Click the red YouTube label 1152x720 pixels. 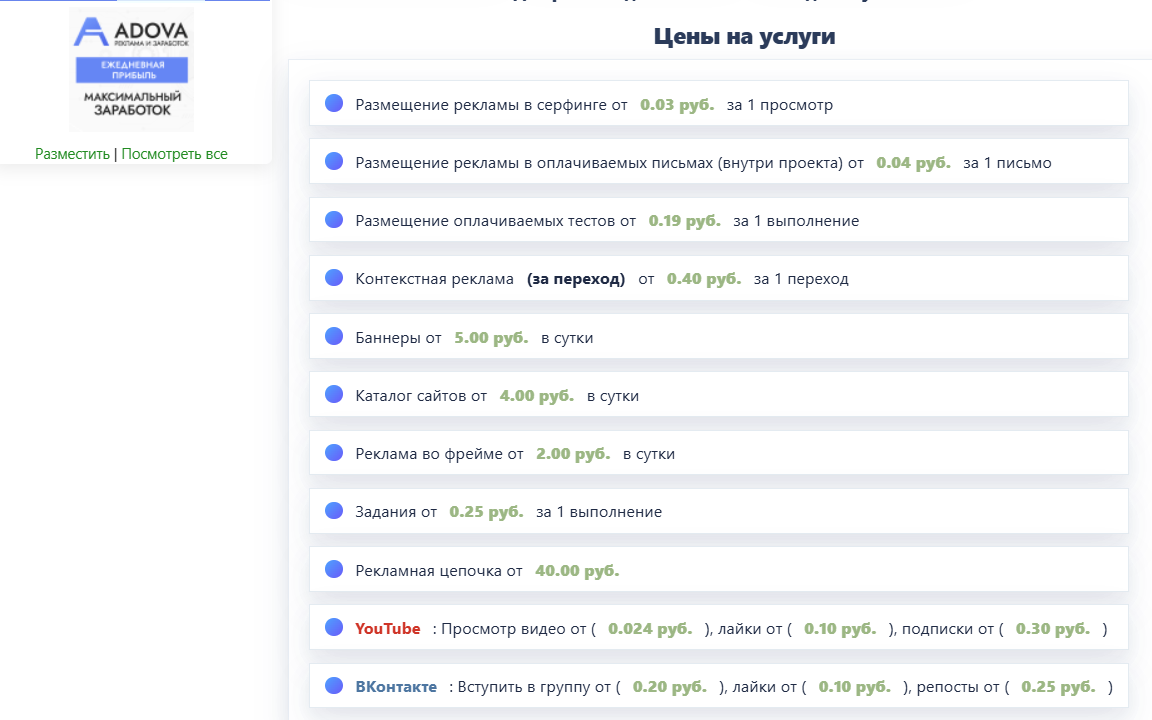click(x=388, y=629)
